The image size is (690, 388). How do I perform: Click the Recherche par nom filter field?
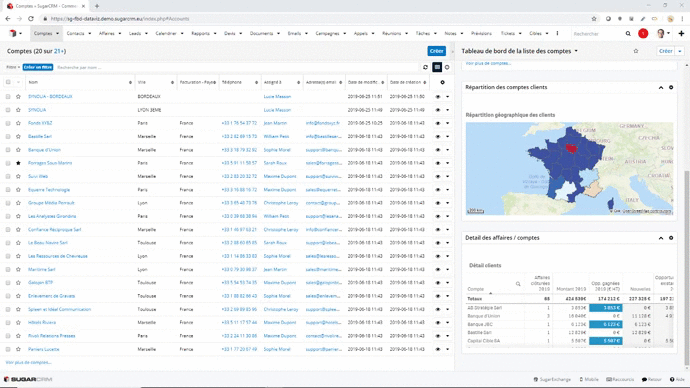[x=238, y=67]
